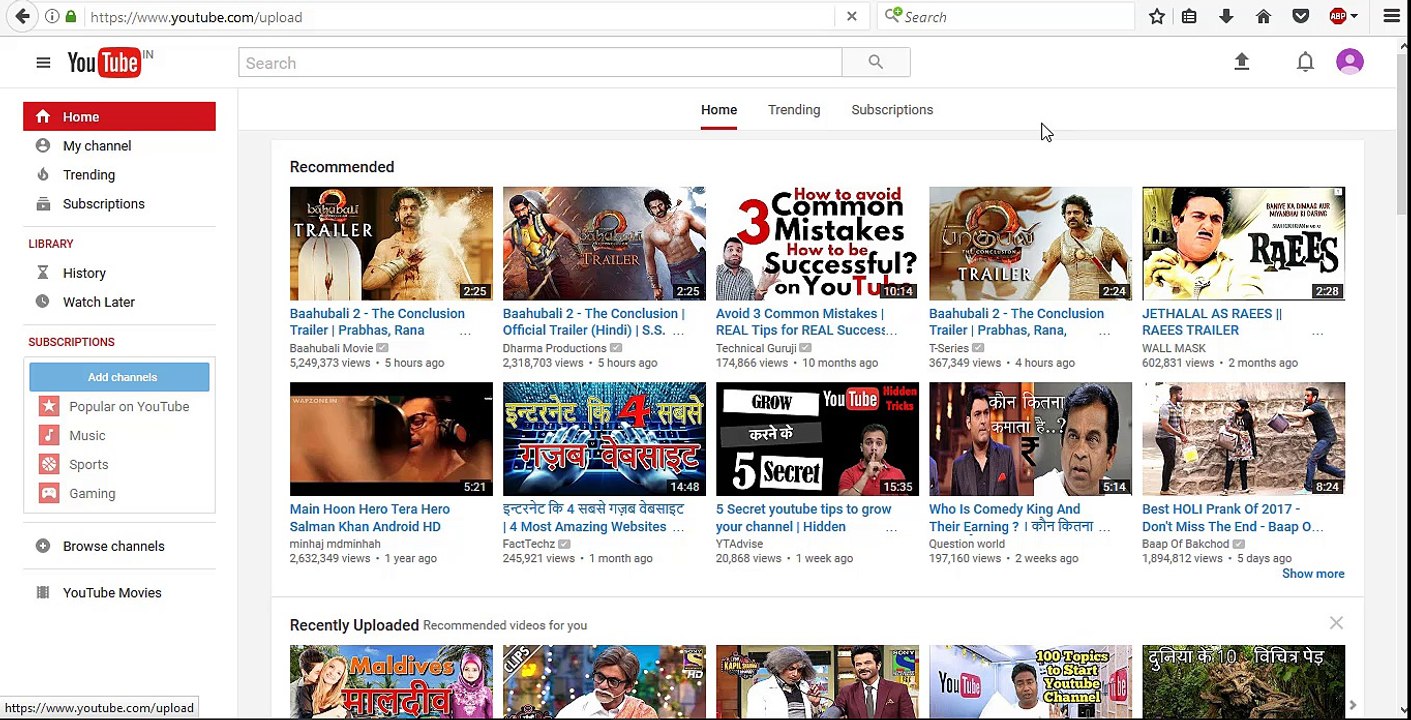Click the Show more link

click(x=1313, y=574)
